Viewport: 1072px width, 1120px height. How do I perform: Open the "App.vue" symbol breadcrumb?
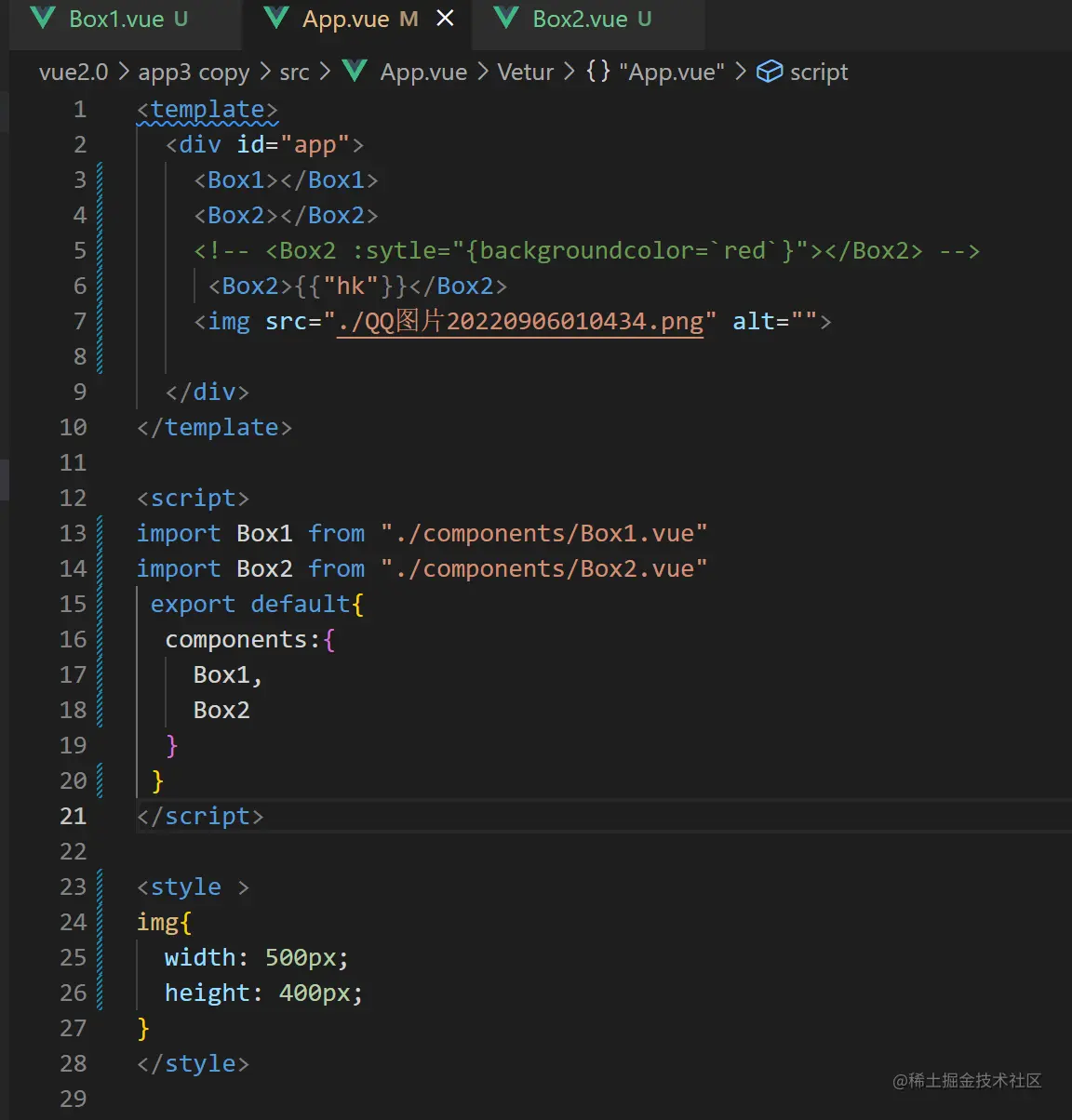click(671, 73)
